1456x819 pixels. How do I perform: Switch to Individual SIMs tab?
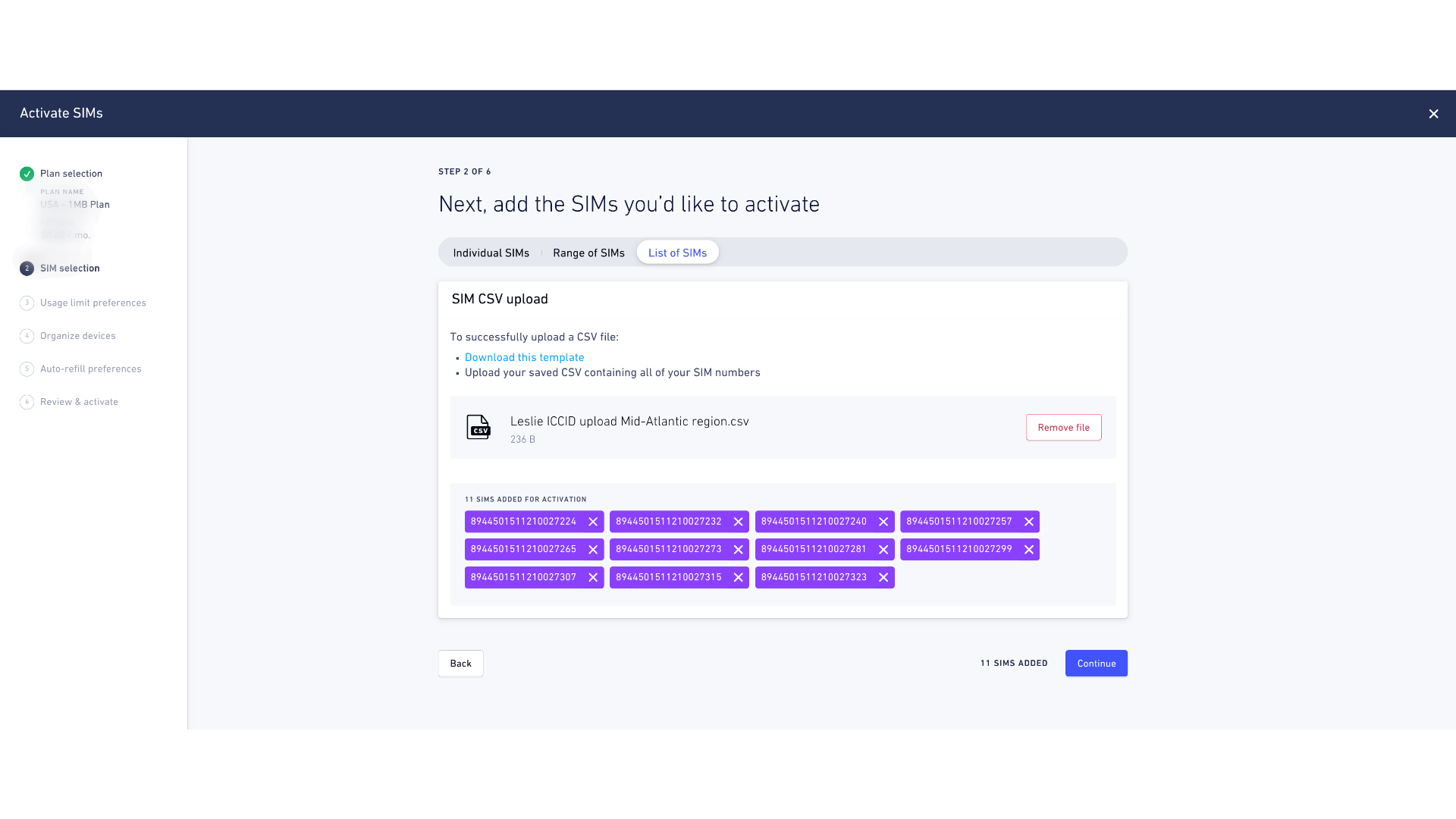491,253
